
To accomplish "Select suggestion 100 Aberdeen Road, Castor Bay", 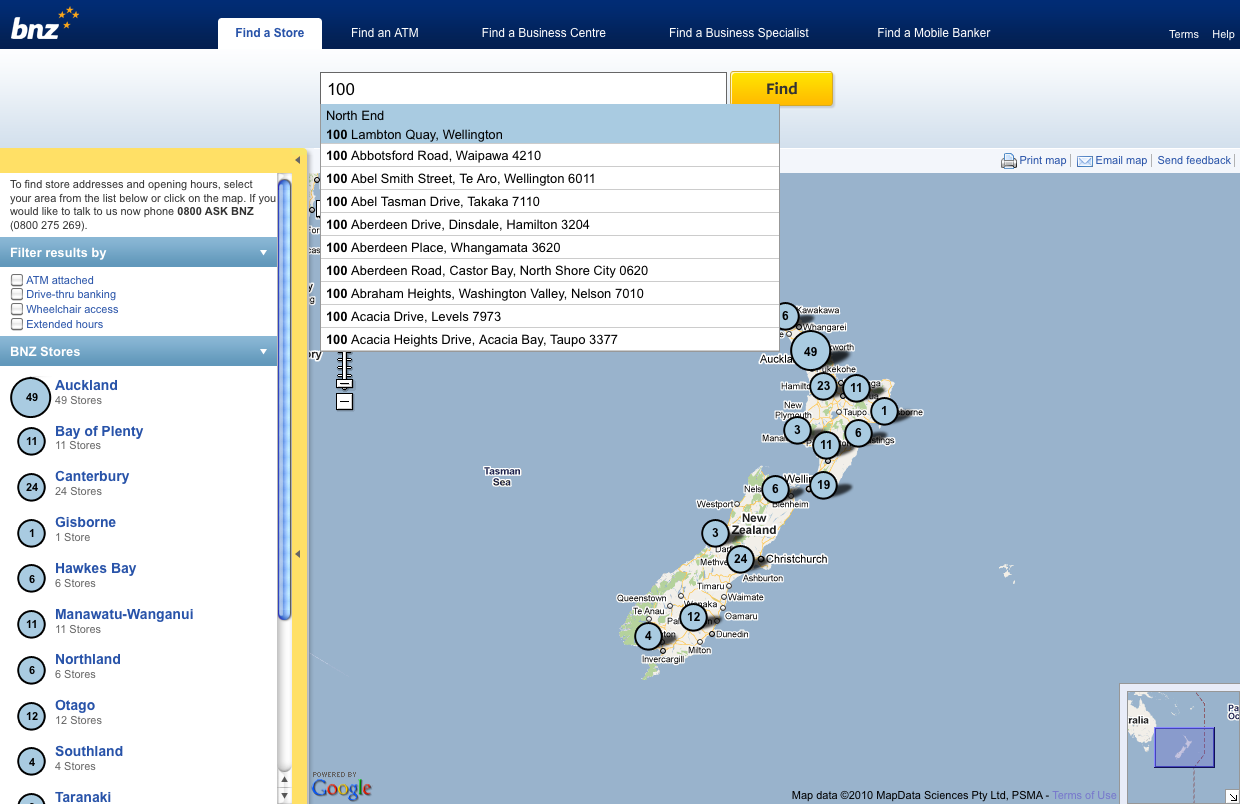I will [x=549, y=271].
